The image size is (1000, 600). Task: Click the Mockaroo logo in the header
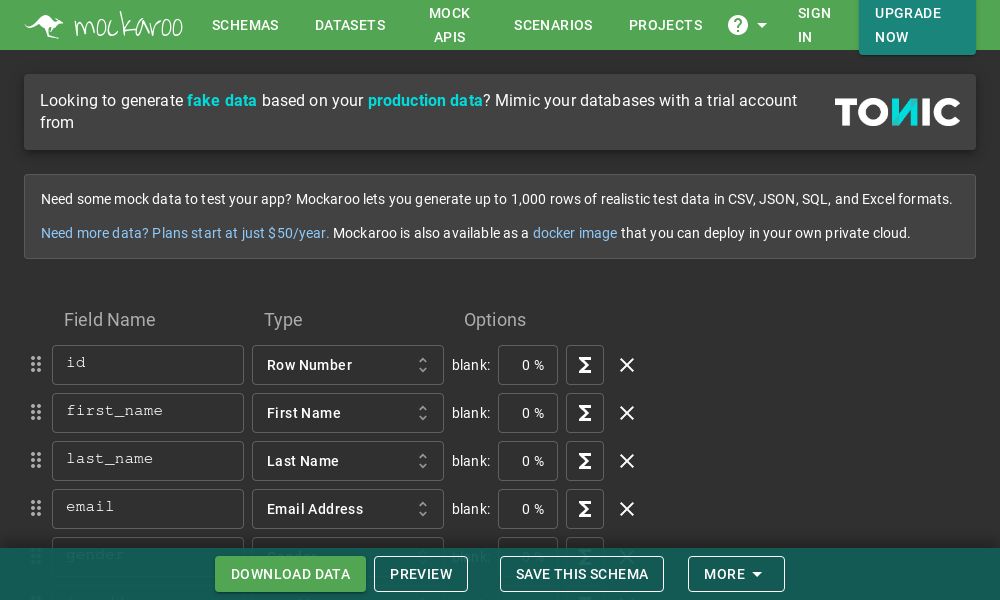[104, 25]
